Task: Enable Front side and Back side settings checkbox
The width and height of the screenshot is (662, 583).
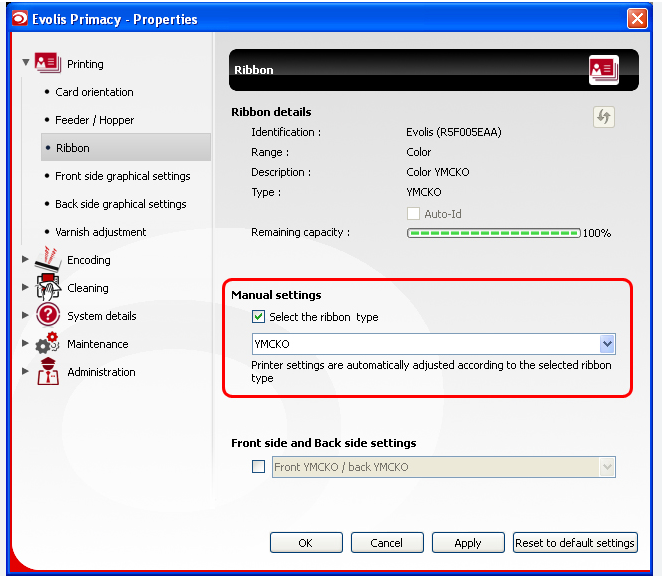Action: [258, 466]
